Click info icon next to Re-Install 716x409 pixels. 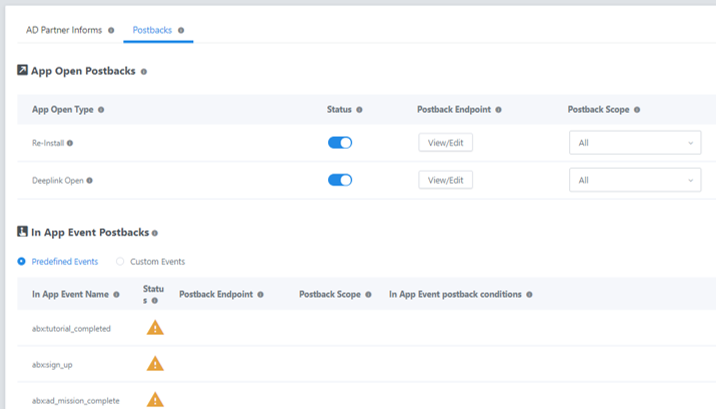pos(70,143)
